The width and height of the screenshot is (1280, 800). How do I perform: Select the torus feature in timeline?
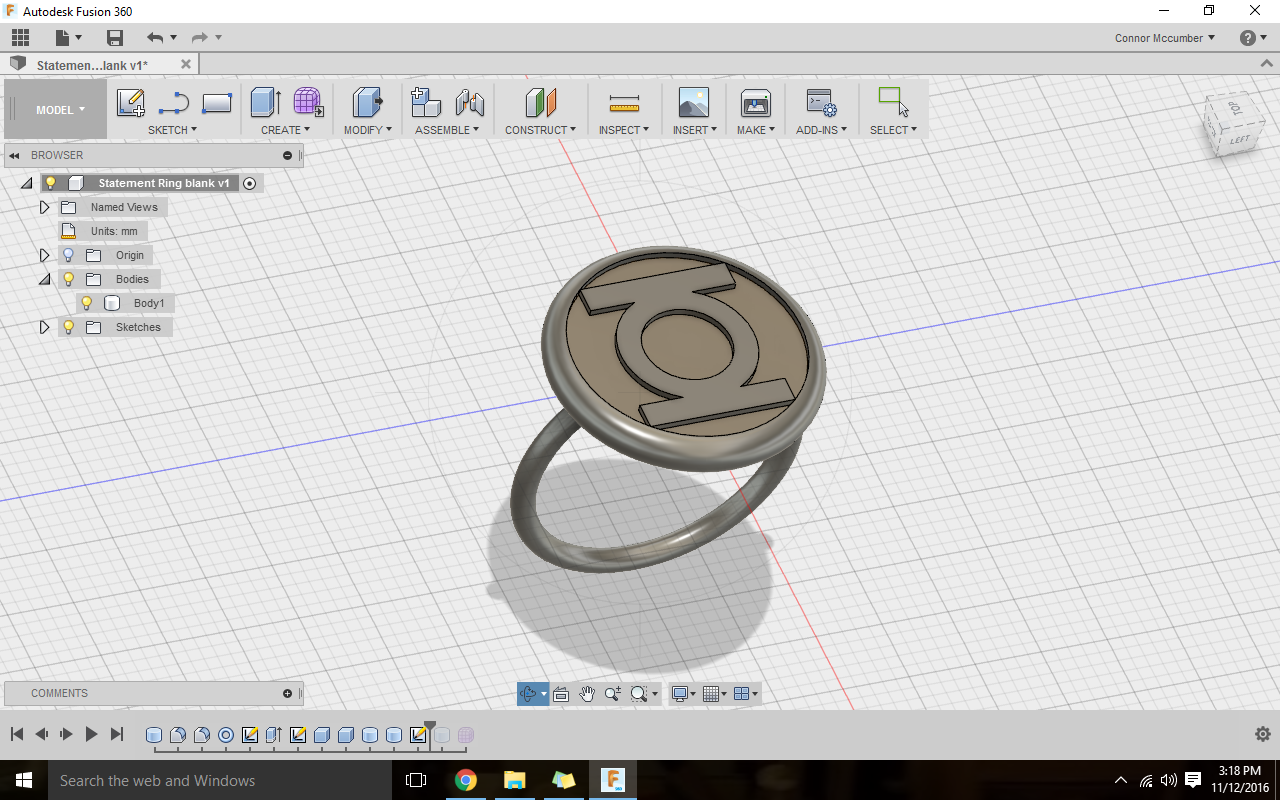coord(226,735)
